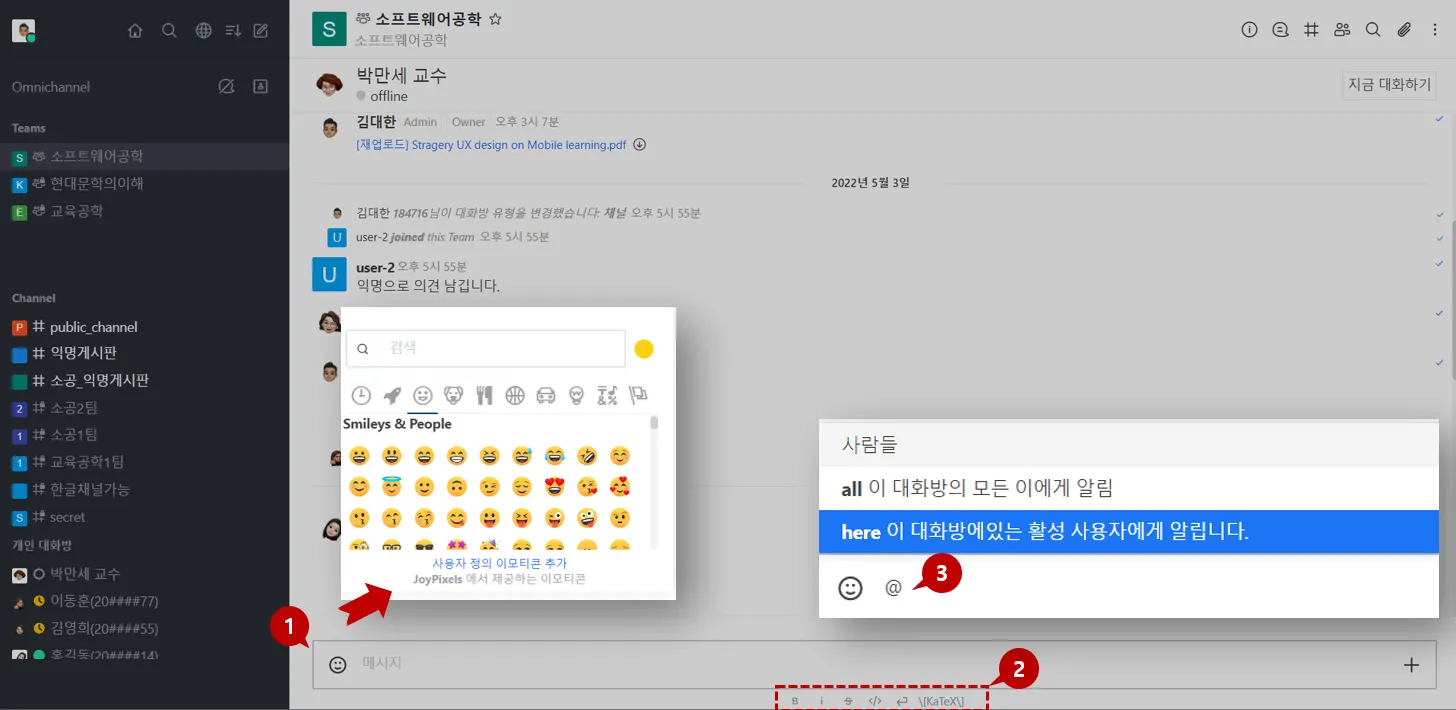The height and width of the screenshot is (710, 1456).
Task: Click the 메시지 input field
Action: pos(876,664)
